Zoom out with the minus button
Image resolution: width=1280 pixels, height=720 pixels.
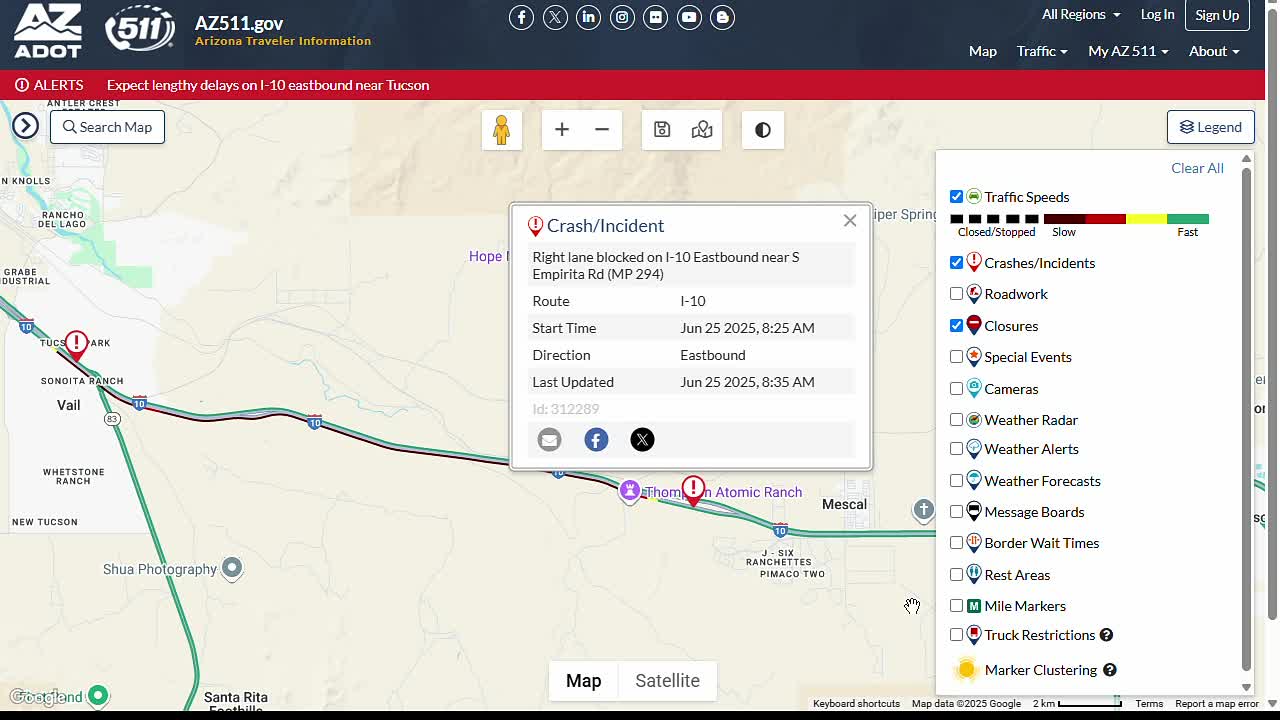tap(602, 130)
